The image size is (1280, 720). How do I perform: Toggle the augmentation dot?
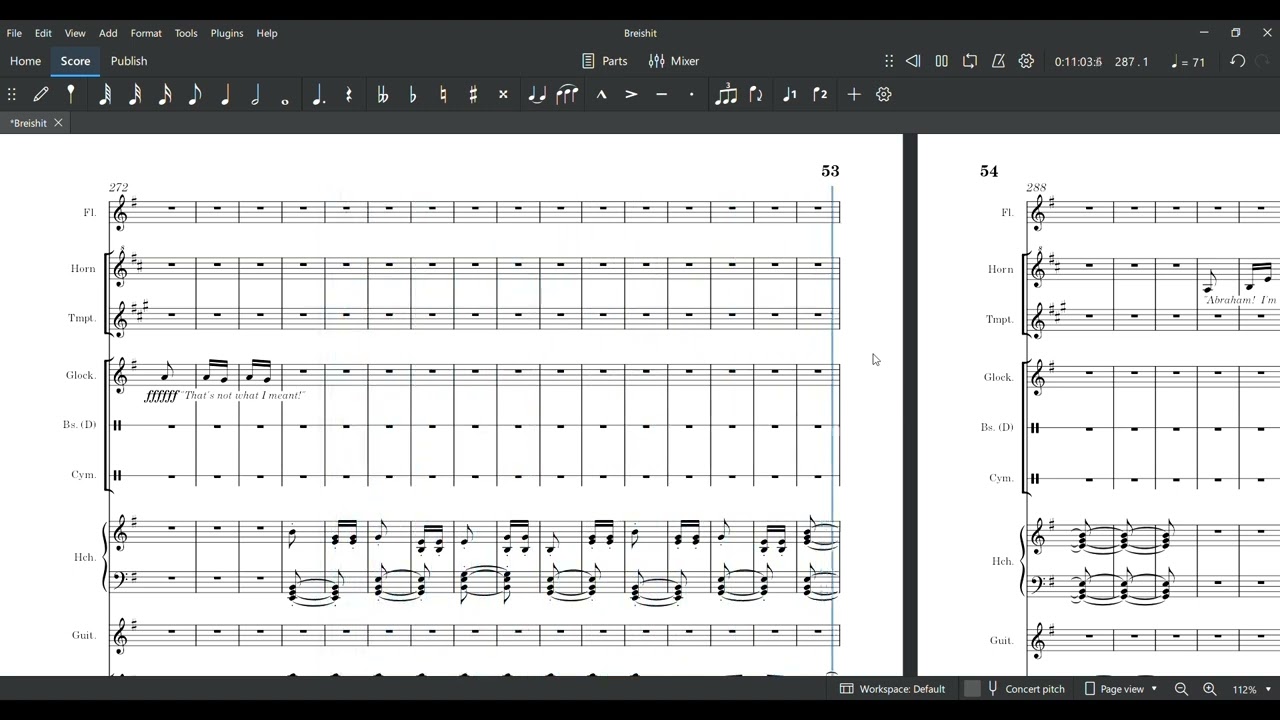click(318, 94)
